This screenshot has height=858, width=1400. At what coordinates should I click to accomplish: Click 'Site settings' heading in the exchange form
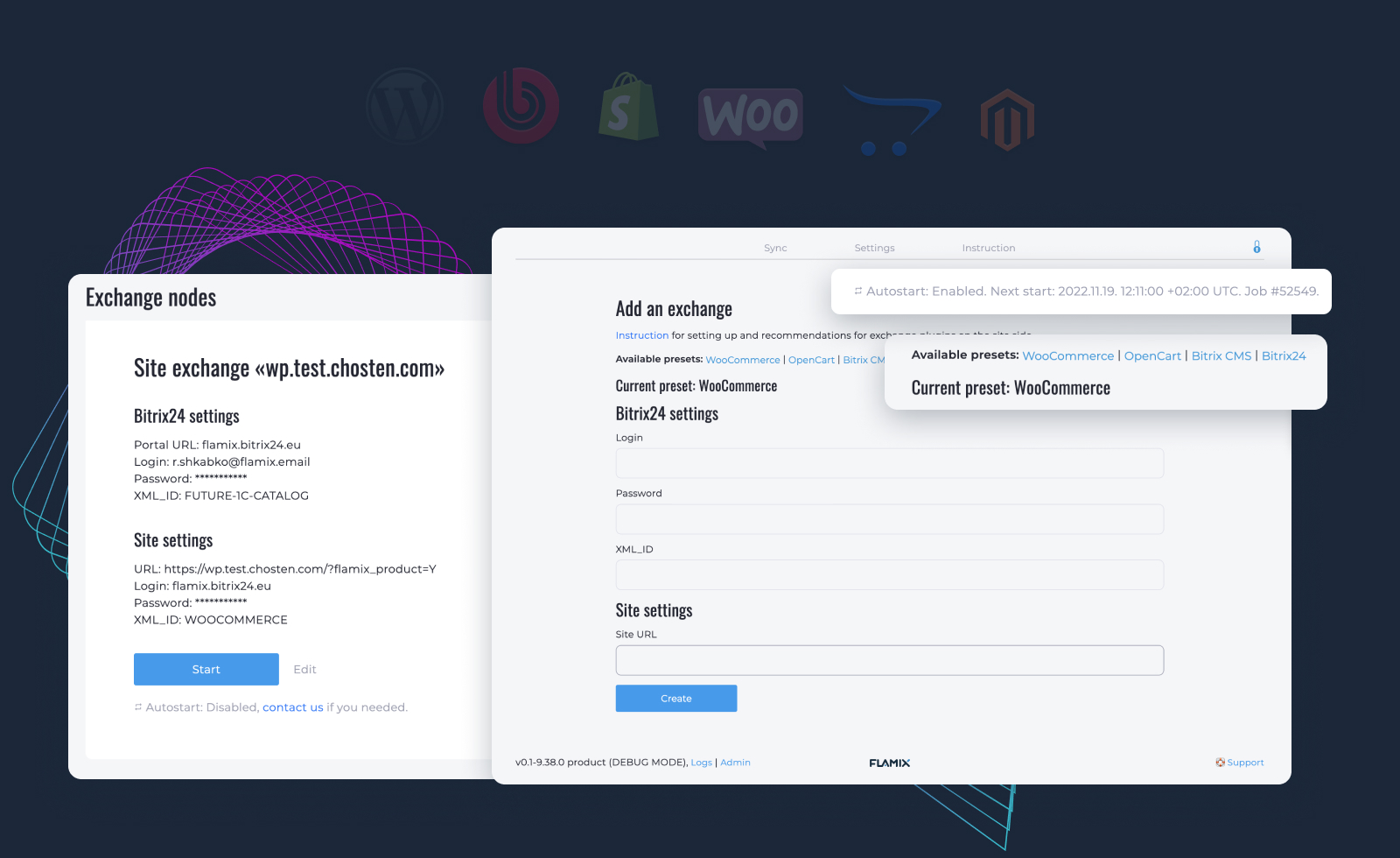click(x=654, y=610)
